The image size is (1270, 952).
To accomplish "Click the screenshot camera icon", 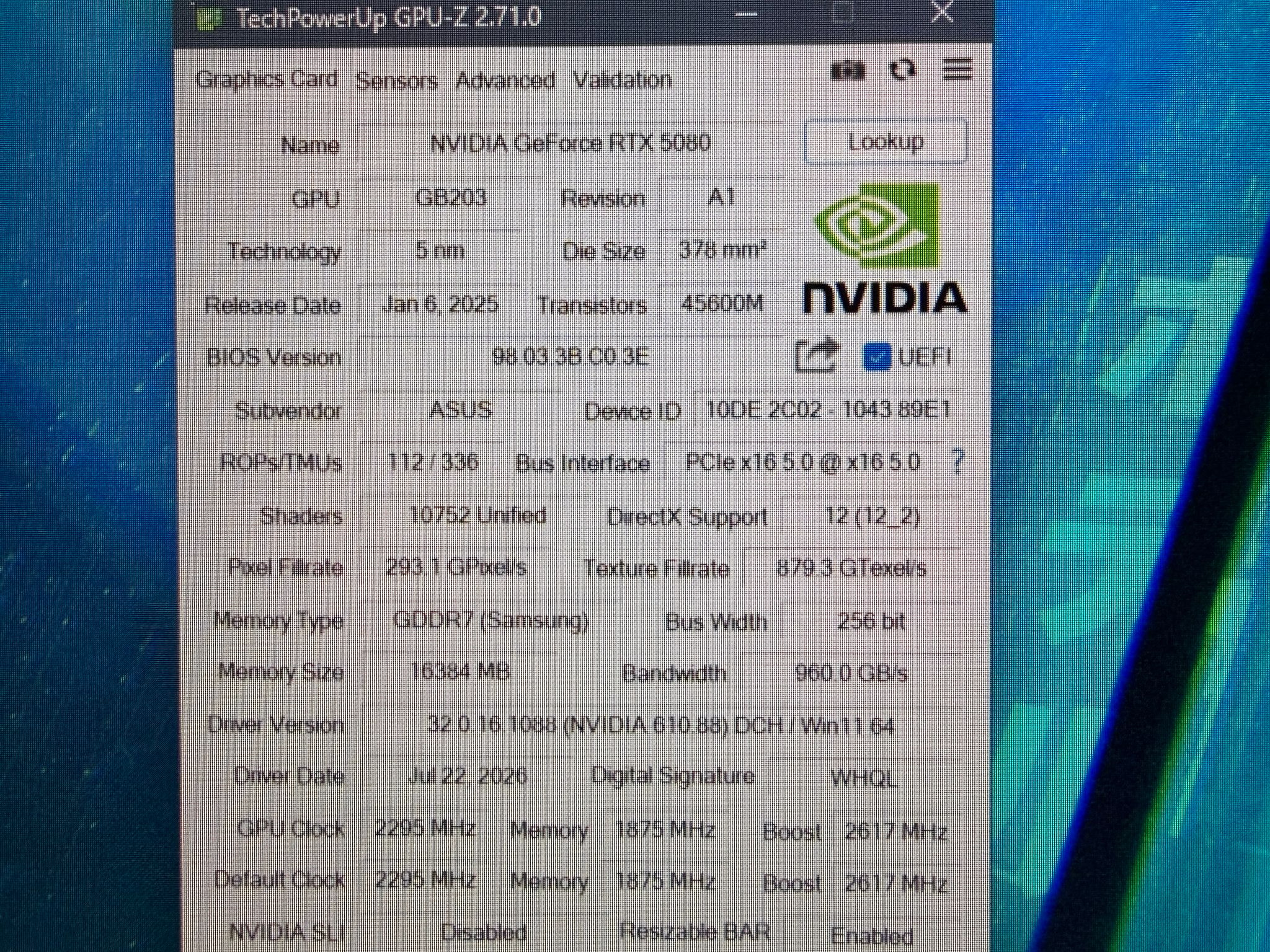I will click(847, 71).
